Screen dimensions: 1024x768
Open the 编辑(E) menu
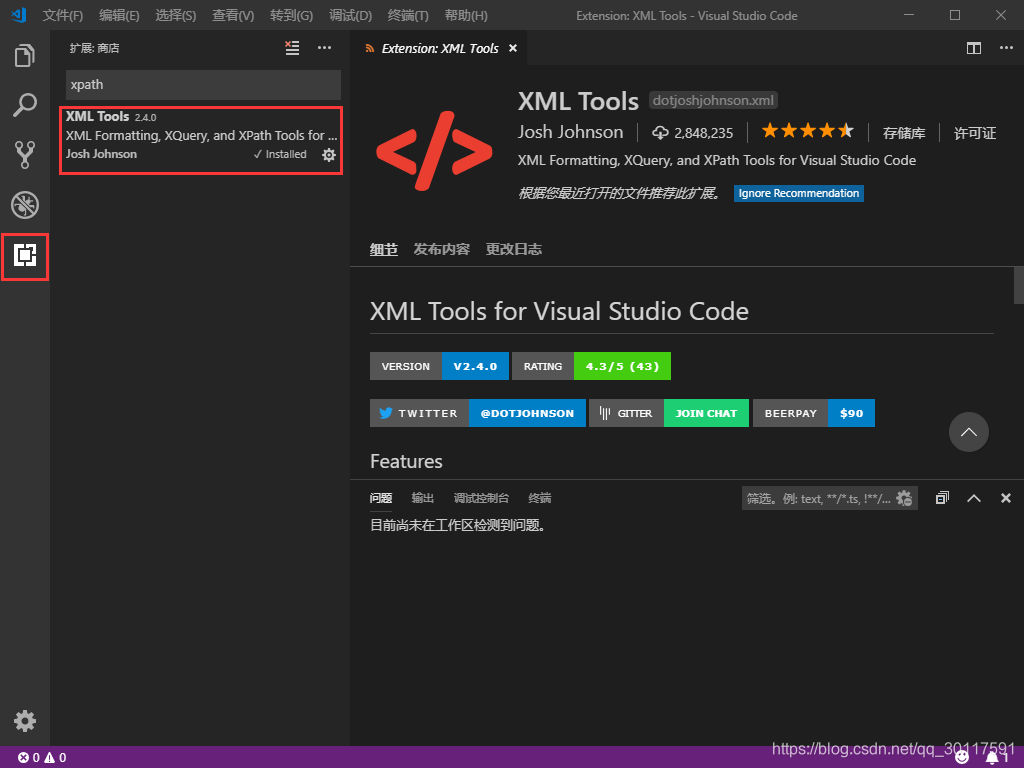pyautogui.click(x=120, y=16)
